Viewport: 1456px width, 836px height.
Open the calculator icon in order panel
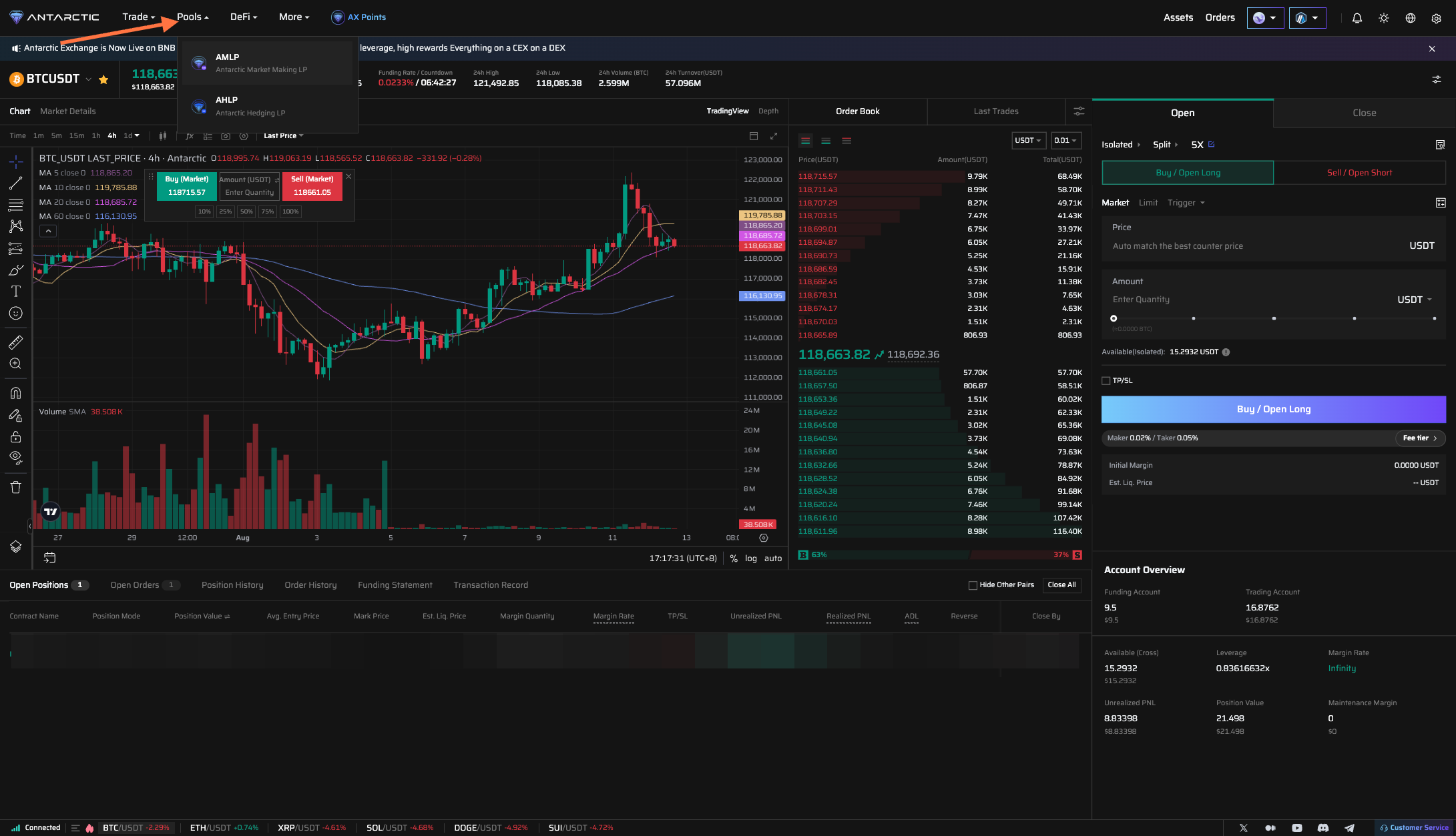(1440, 203)
